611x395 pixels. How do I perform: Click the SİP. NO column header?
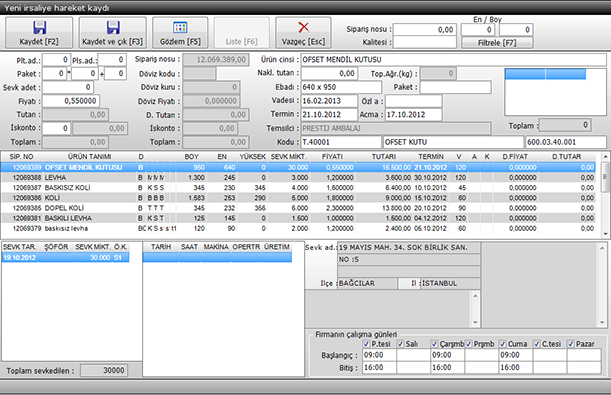tap(21, 157)
